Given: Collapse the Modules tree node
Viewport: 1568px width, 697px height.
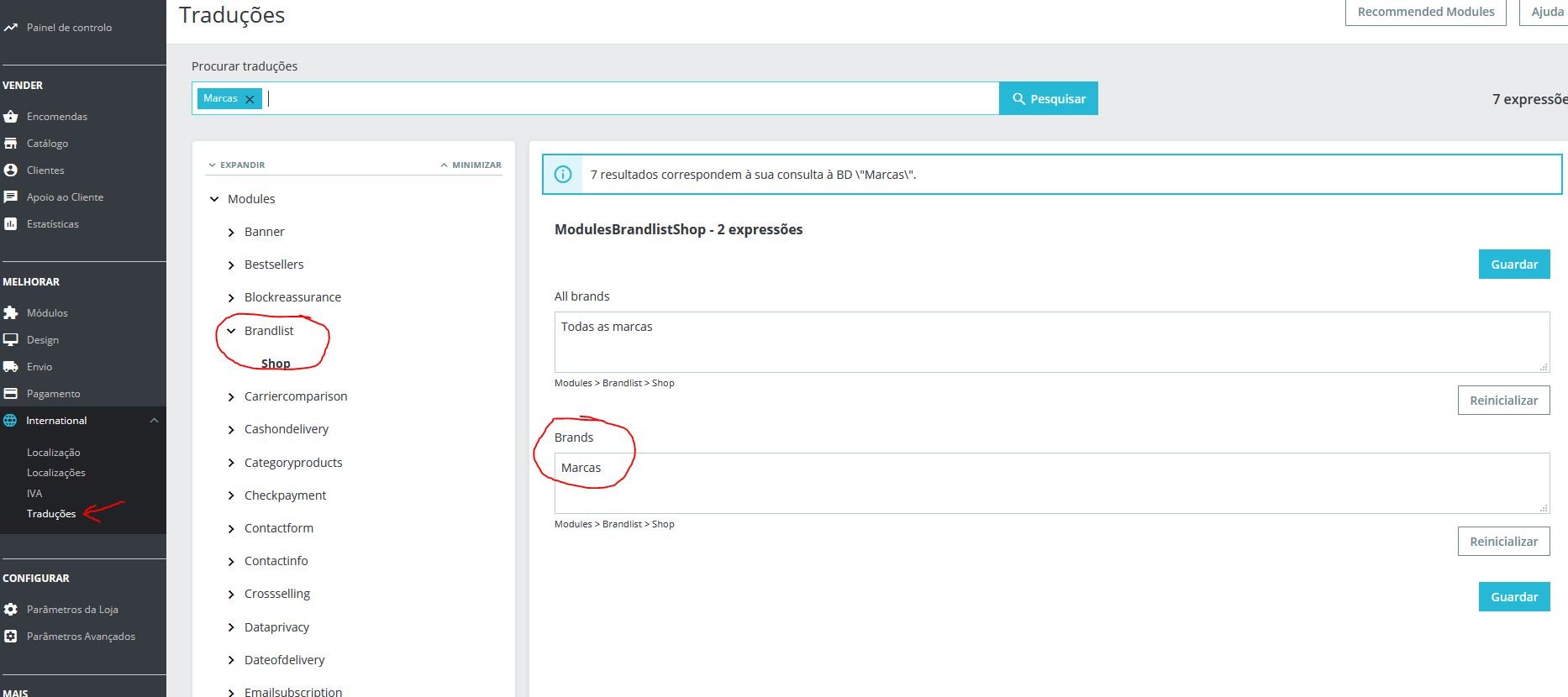Looking at the screenshot, I should 214,199.
